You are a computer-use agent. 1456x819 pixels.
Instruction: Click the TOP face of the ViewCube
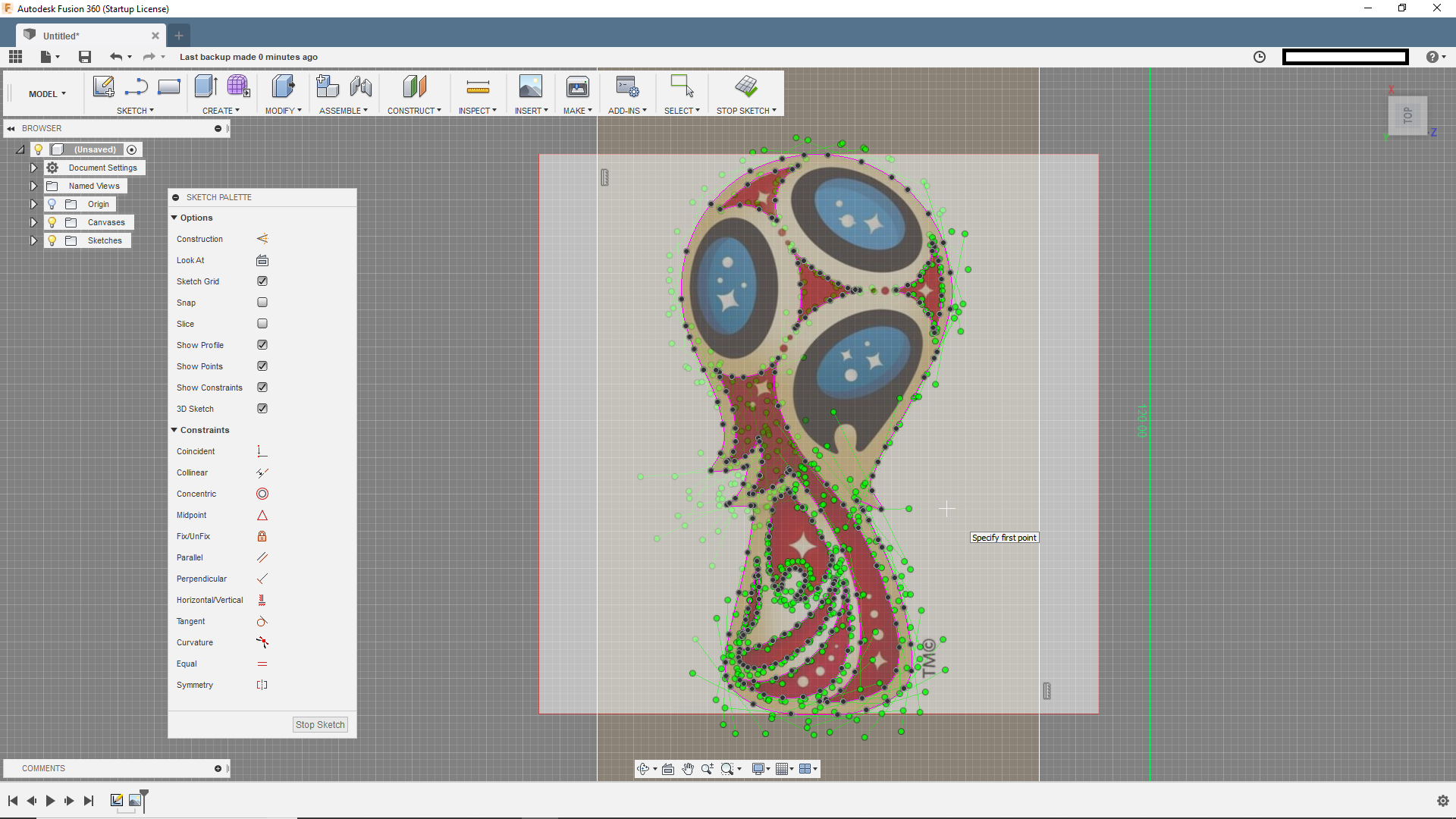click(1408, 115)
